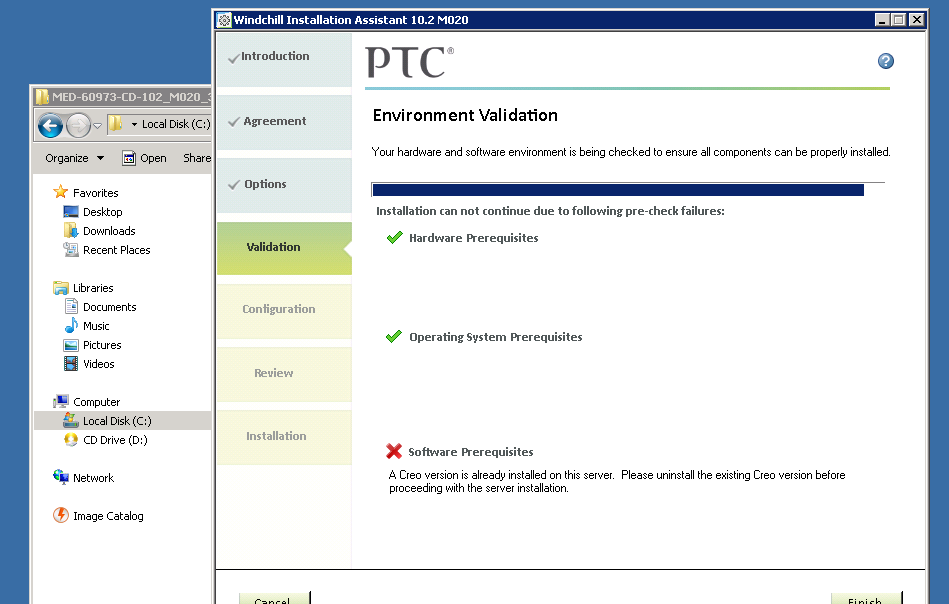Click the Open button in Explorer toolbar

144,158
